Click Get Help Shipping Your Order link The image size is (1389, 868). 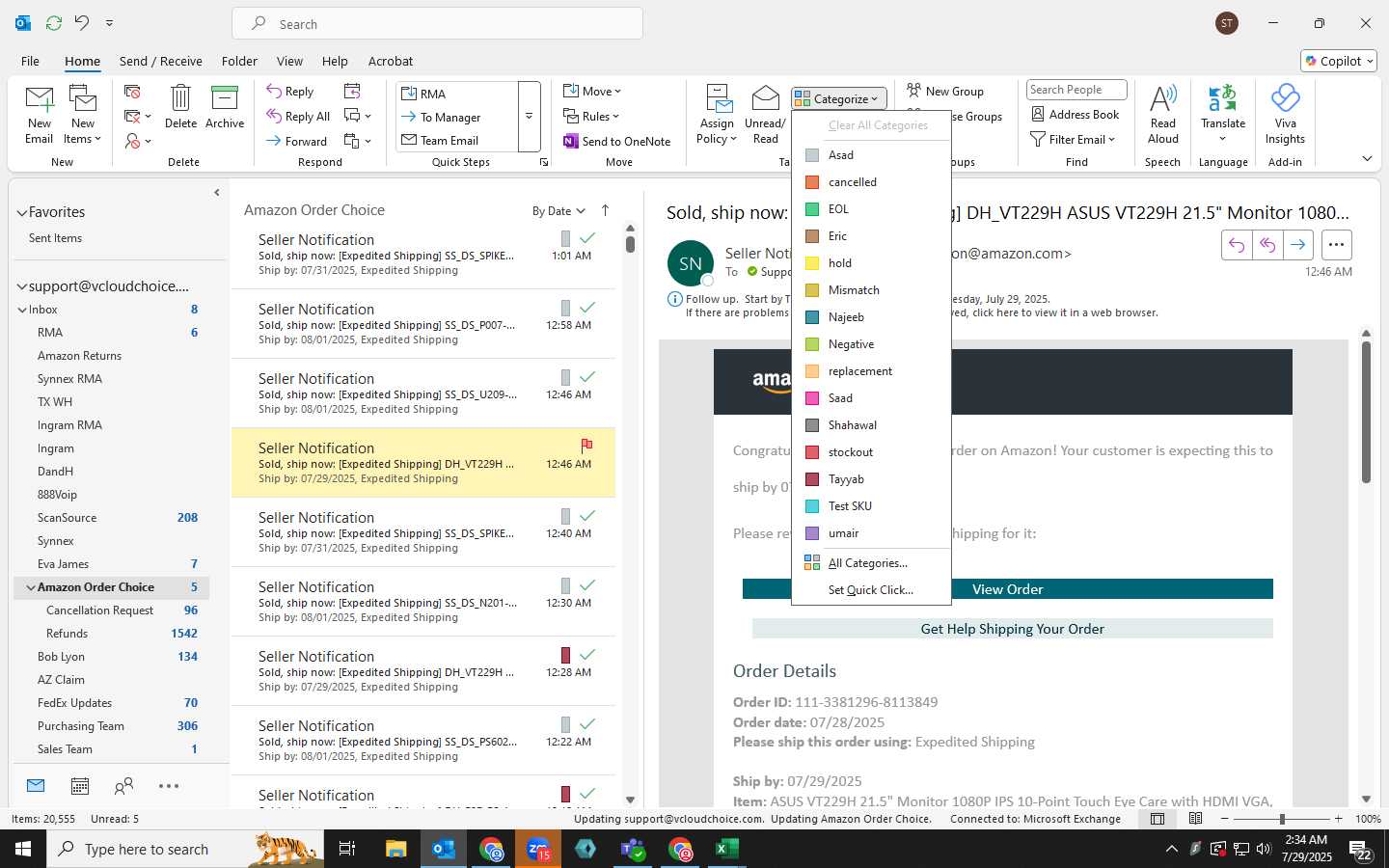(x=1012, y=629)
